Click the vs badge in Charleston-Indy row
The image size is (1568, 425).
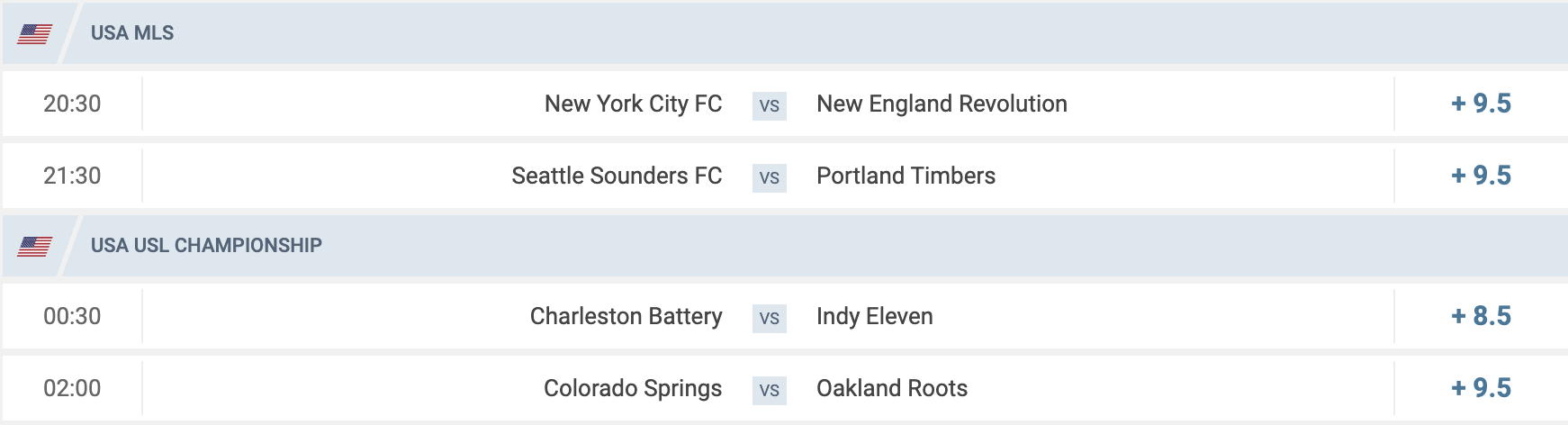point(770,318)
